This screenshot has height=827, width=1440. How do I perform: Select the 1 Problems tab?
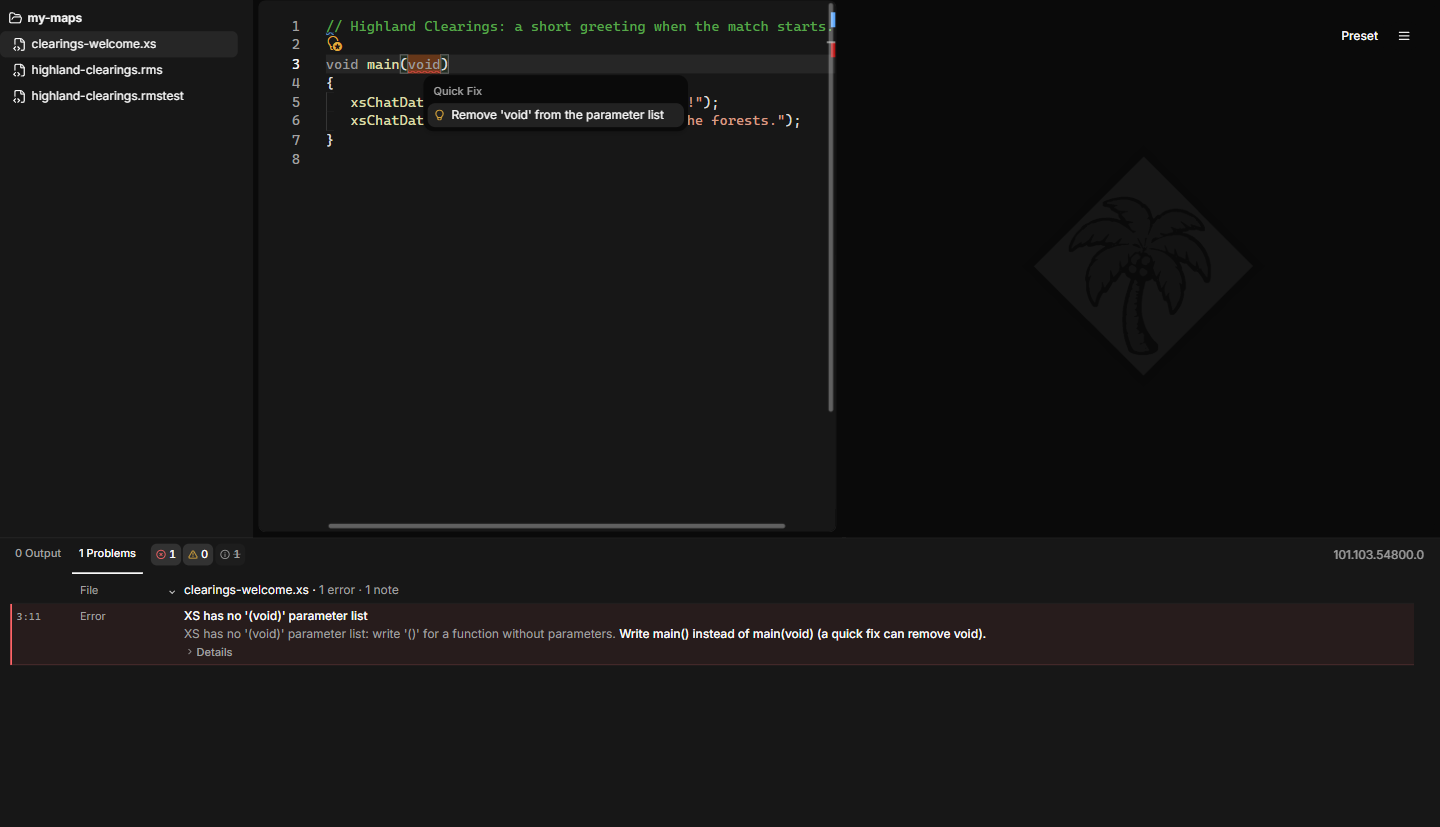(107, 553)
